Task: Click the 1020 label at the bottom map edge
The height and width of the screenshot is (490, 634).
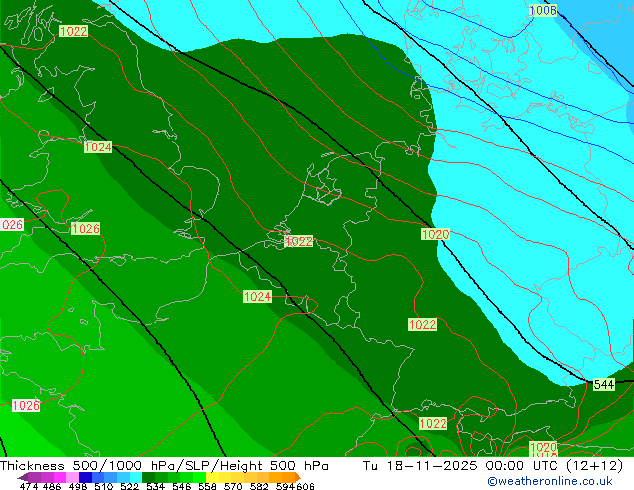Action: 543,447
